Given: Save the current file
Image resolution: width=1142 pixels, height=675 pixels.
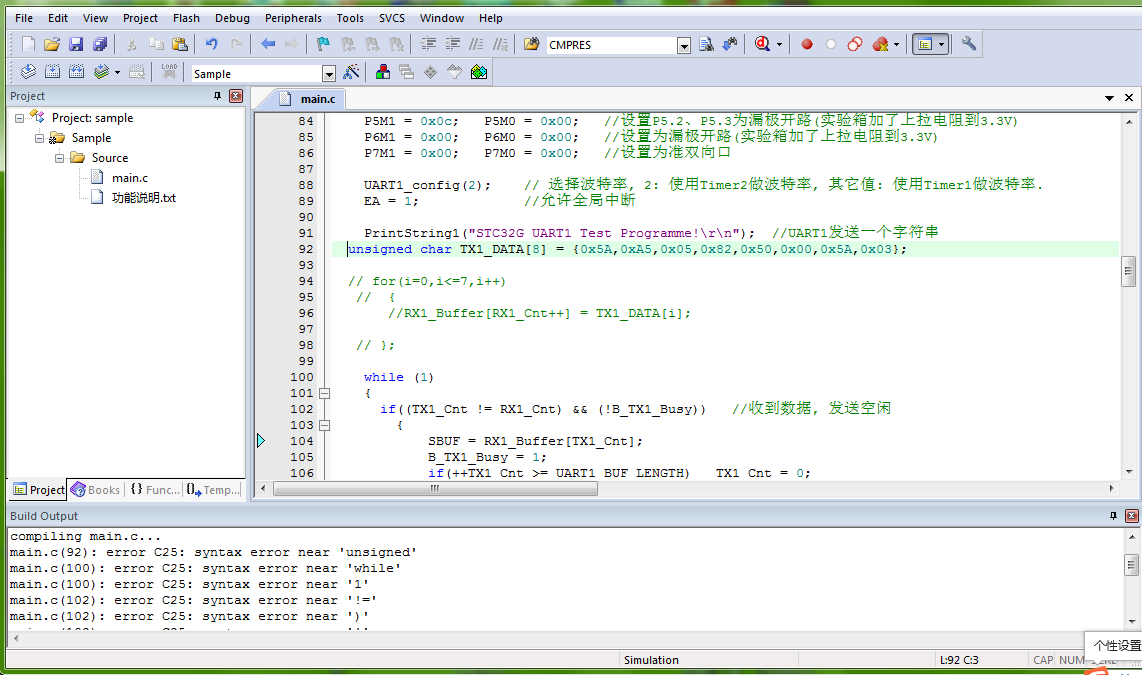Looking at the screenshot, I should (x=76, y=44).
